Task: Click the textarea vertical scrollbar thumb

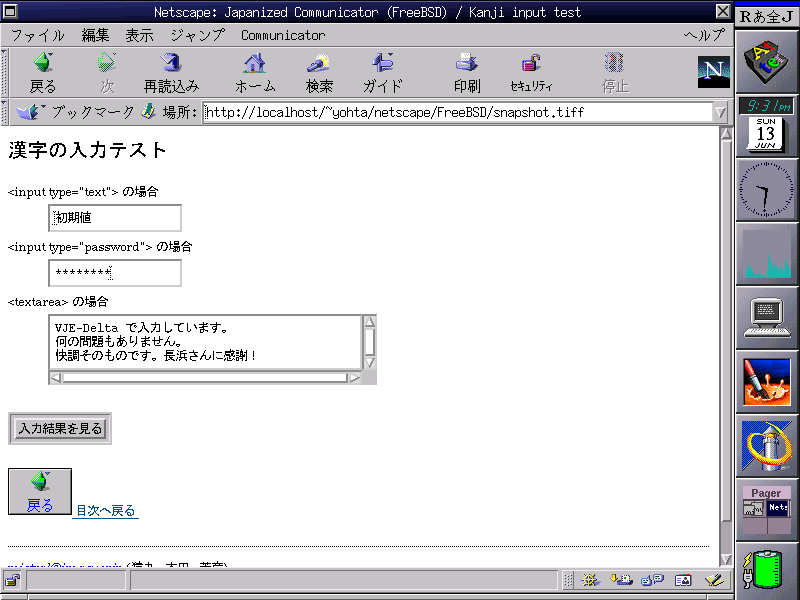Action: 370,342
